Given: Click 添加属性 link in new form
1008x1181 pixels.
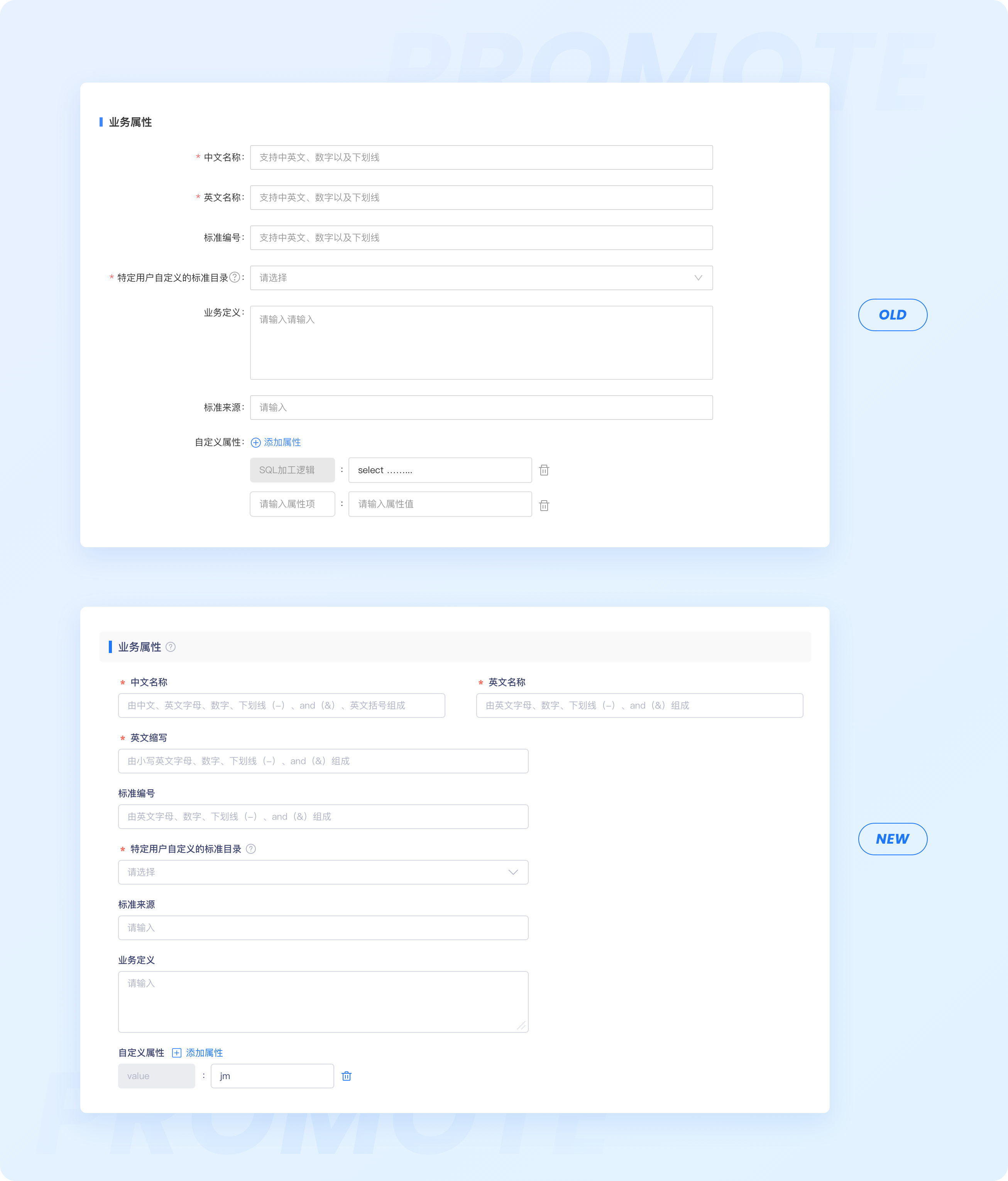Looking at the screenshot, I should (204, 1053).
